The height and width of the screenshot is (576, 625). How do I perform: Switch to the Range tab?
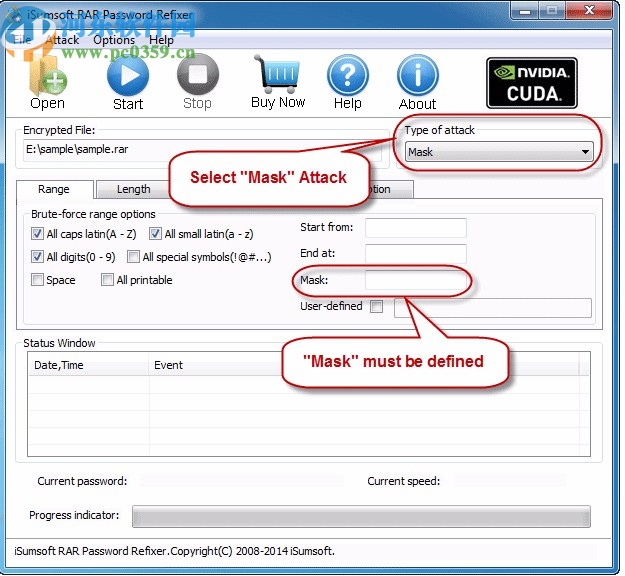[x=54, y=189]
